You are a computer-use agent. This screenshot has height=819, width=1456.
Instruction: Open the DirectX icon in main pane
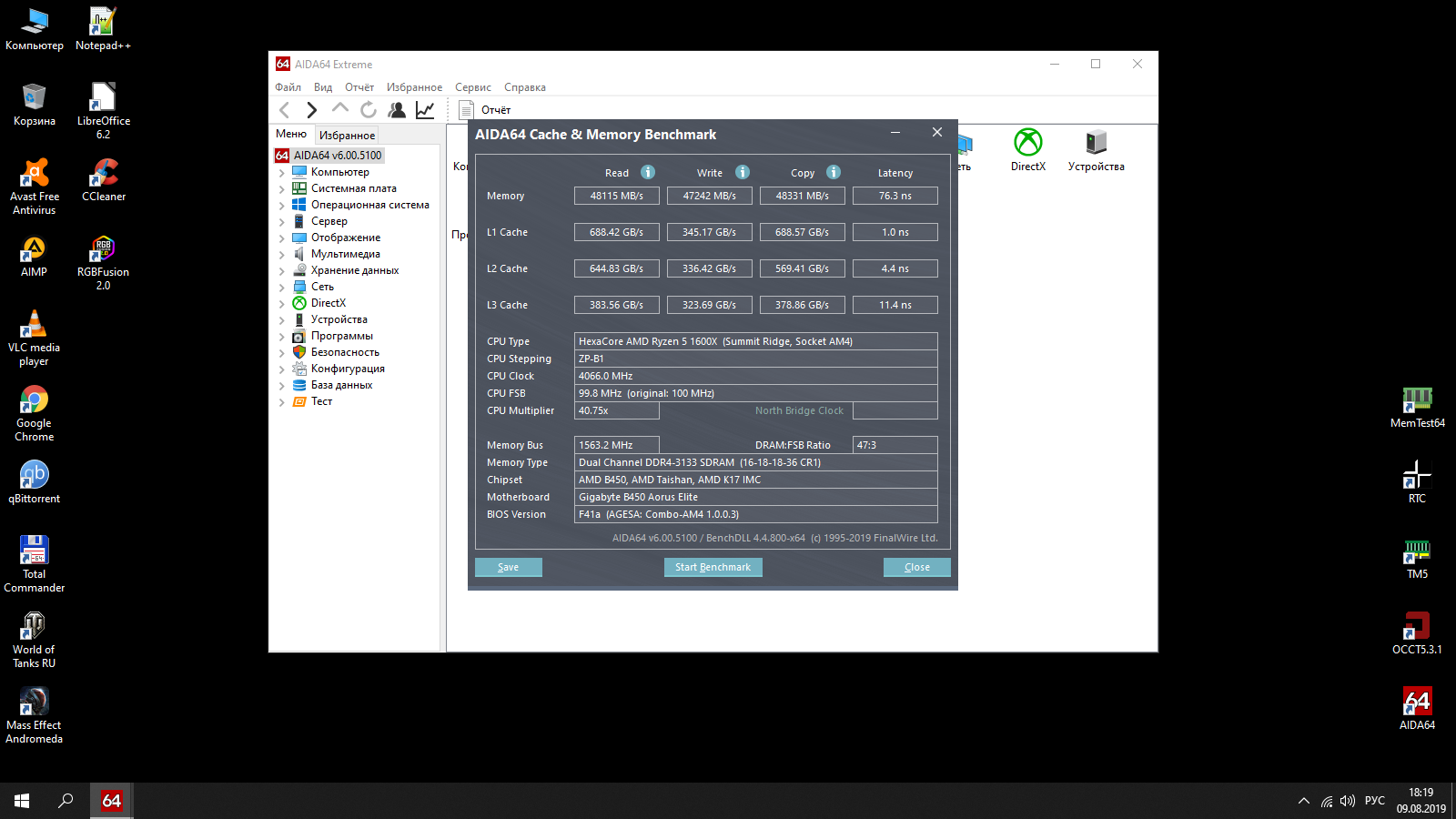coord(1028,150)
